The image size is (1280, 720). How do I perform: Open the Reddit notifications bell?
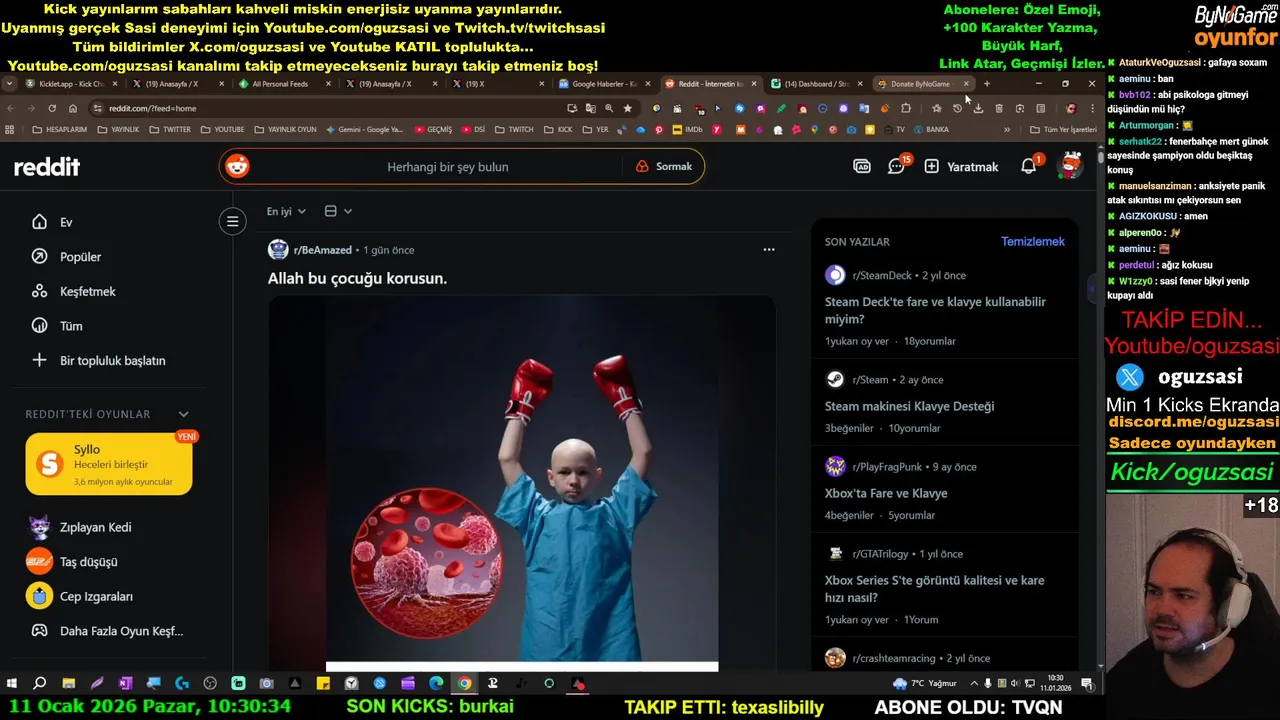tap(1029, 166)
